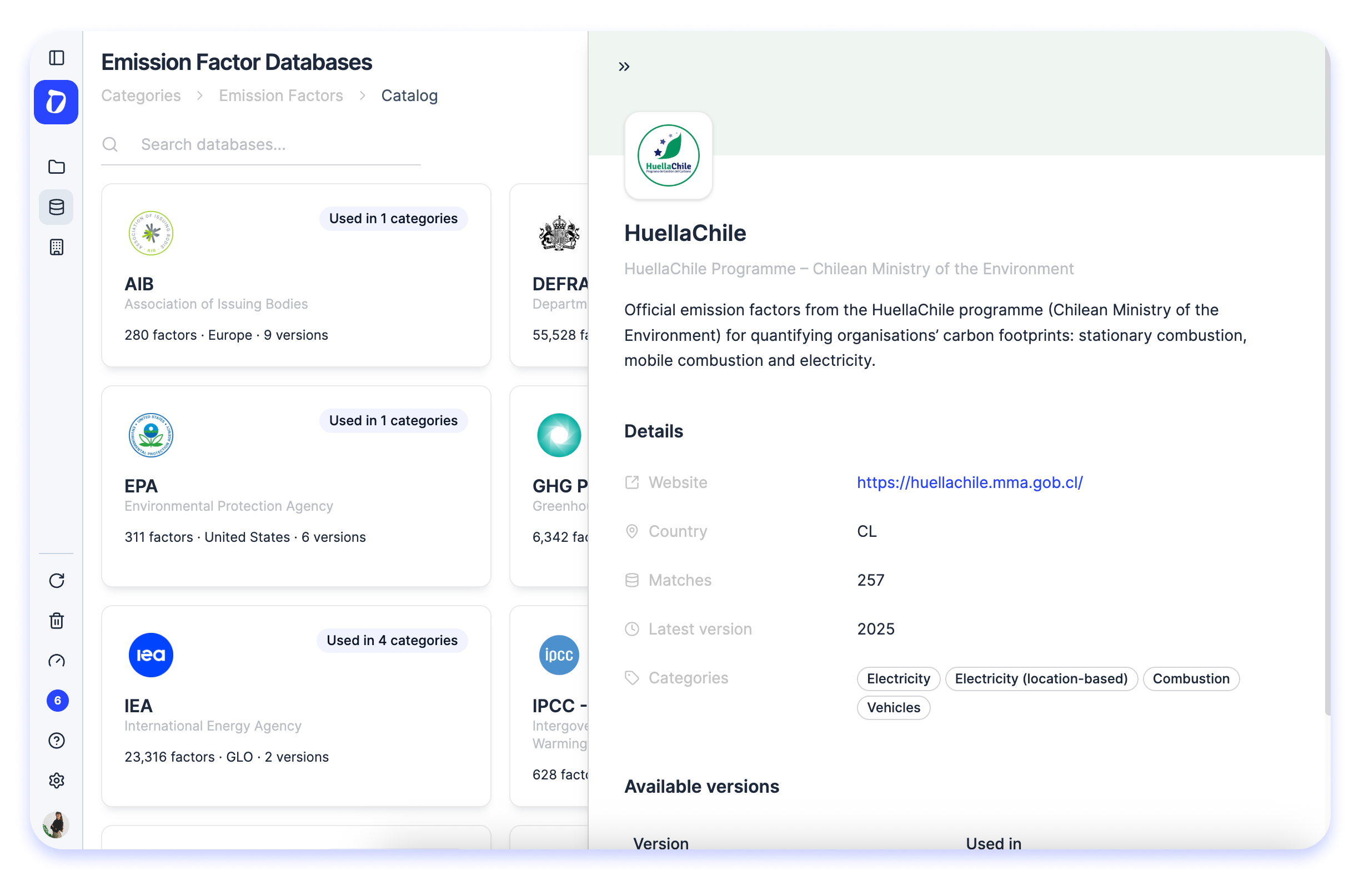Screen dimensions: 1364x896
Task: Go to Emission Factors breadcrumb
Action: (282, 95)
